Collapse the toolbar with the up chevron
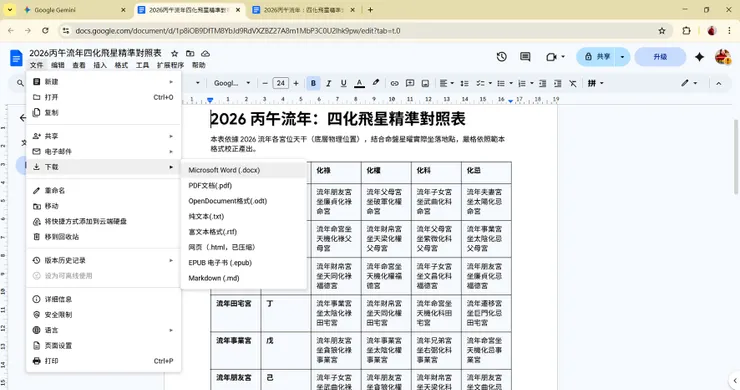The image size is (740, 390). point(718,83)
